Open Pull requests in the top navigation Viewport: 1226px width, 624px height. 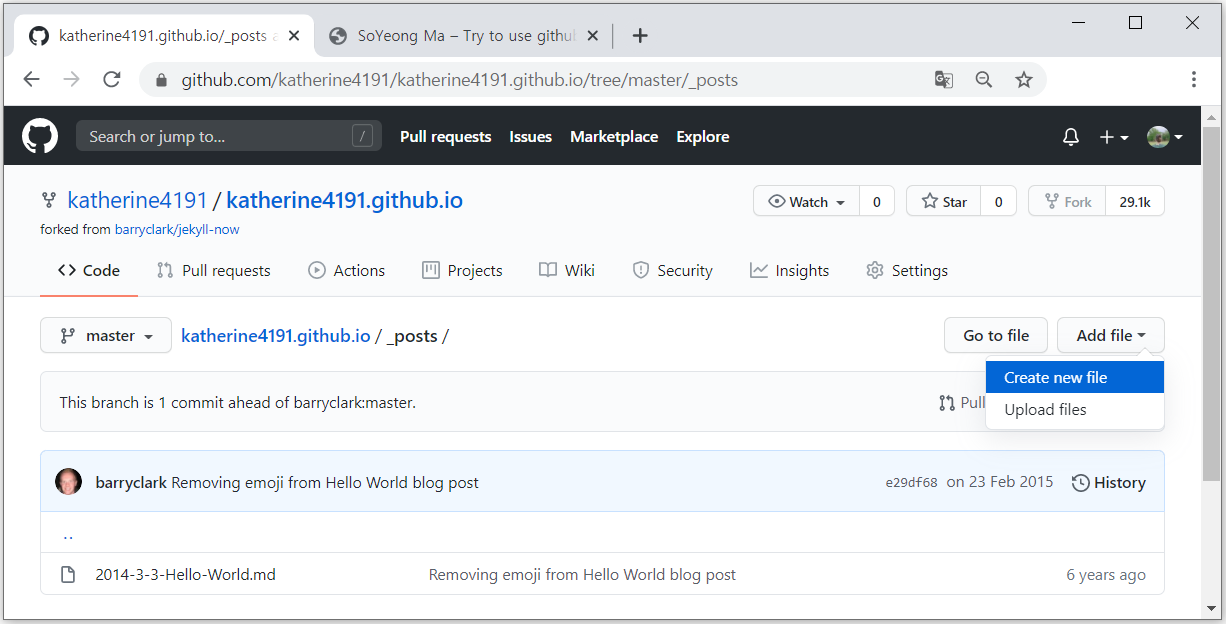click(445, 137)
